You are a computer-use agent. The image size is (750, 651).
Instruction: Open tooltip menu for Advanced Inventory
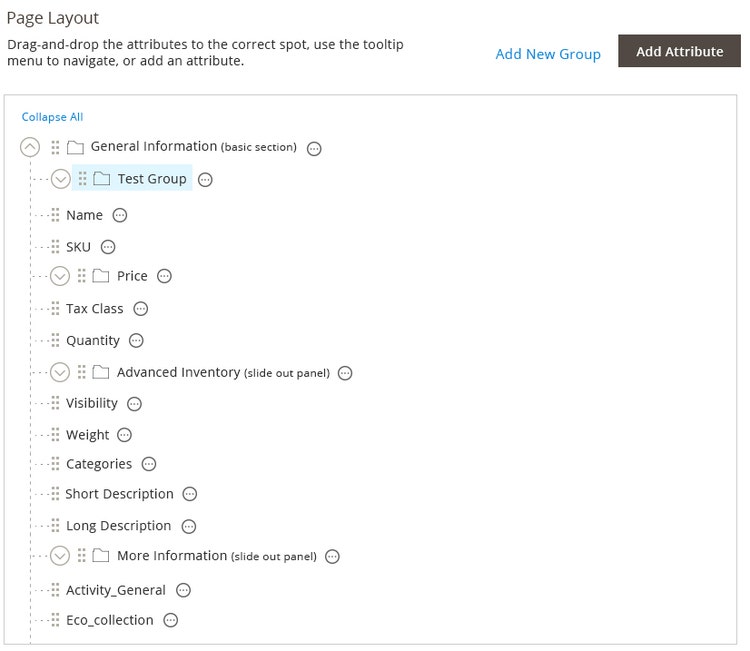[x=345, y=373]
